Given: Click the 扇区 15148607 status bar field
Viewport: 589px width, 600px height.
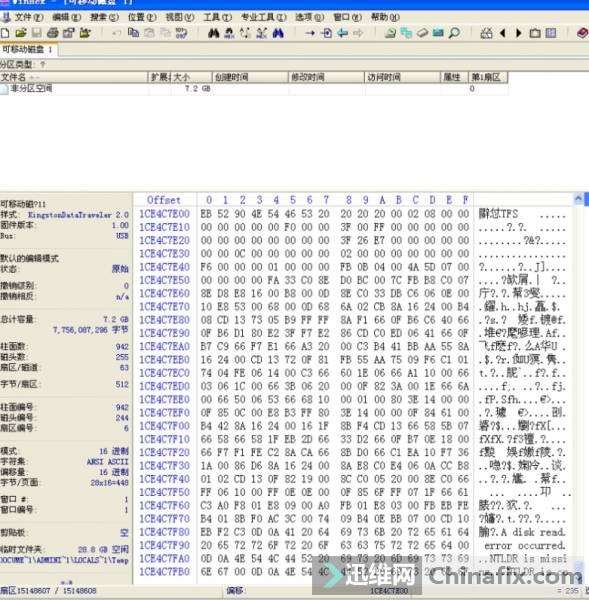Looking at the screenshot, I should 48,591.
